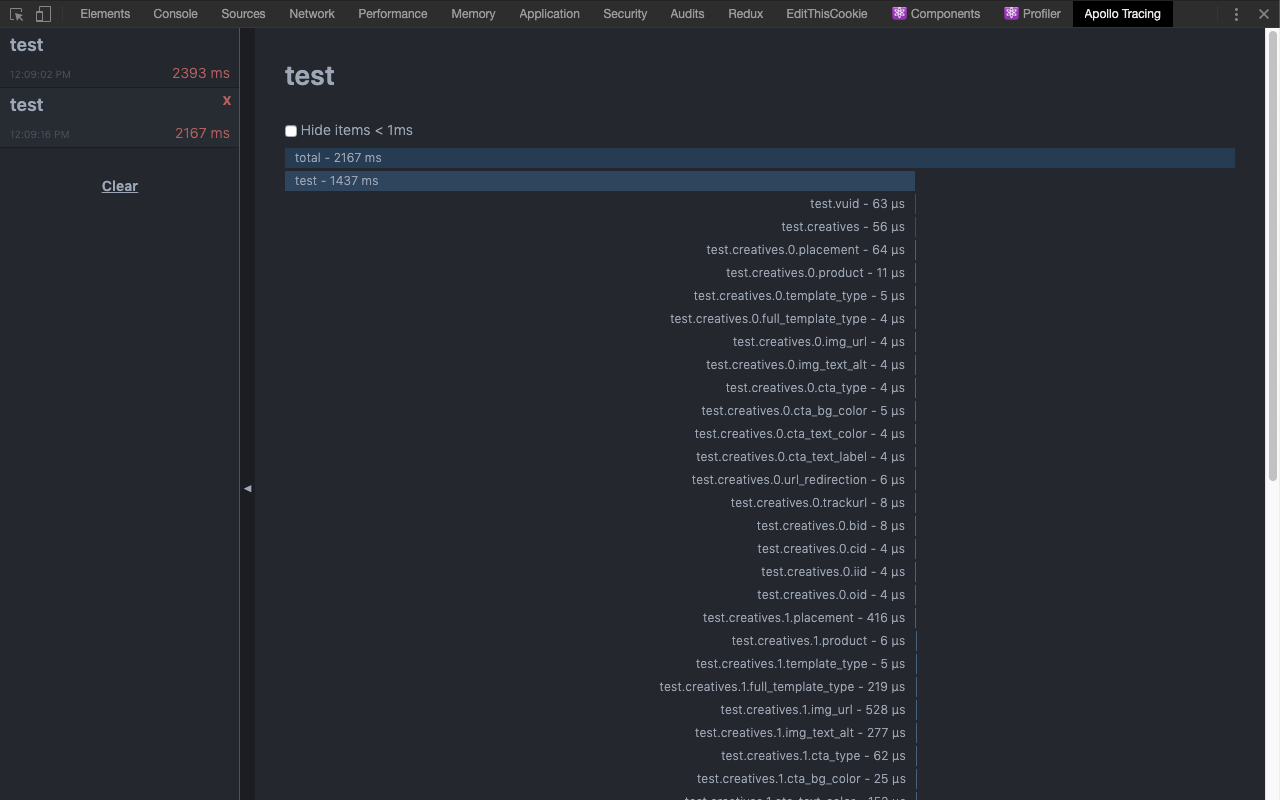Select the test trace at 2393 ms
Screen dimensions: 1280x800
tap(120, 58)
